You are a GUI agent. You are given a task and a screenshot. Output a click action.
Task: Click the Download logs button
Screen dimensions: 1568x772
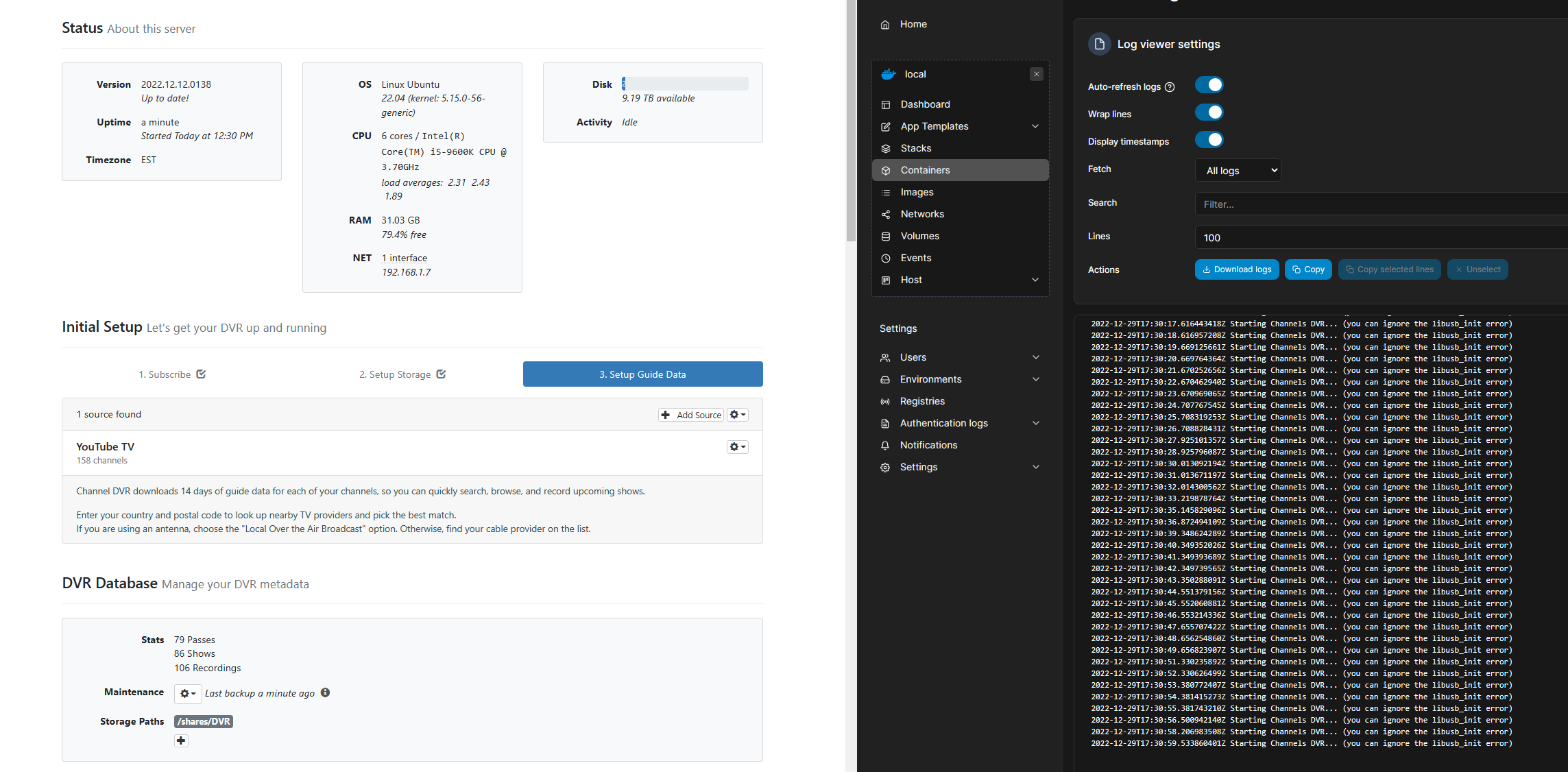click(x=1236, y=269)
